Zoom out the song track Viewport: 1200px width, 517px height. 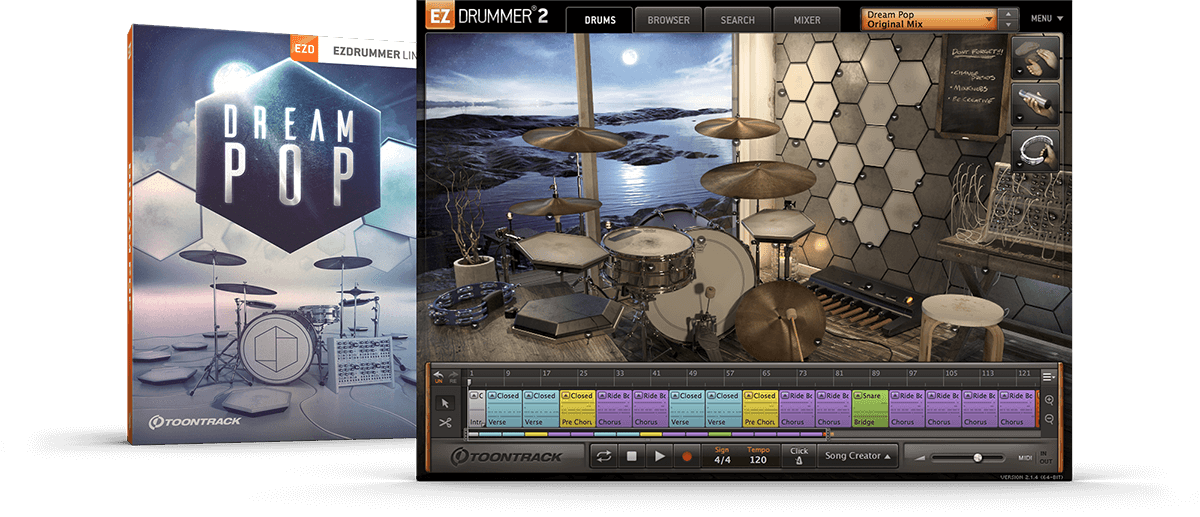tap(1049, 418)
